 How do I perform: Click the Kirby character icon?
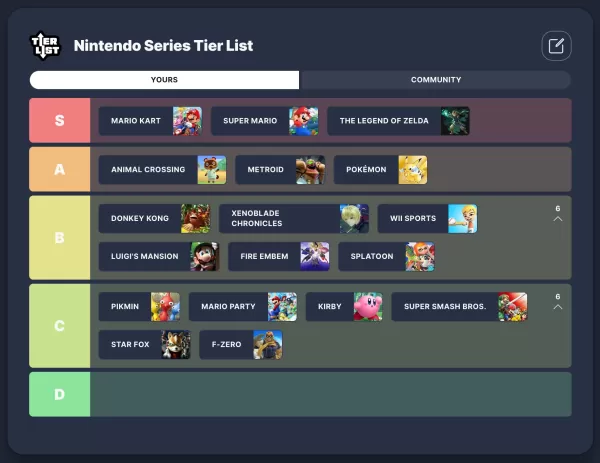[x=368, y=307]
